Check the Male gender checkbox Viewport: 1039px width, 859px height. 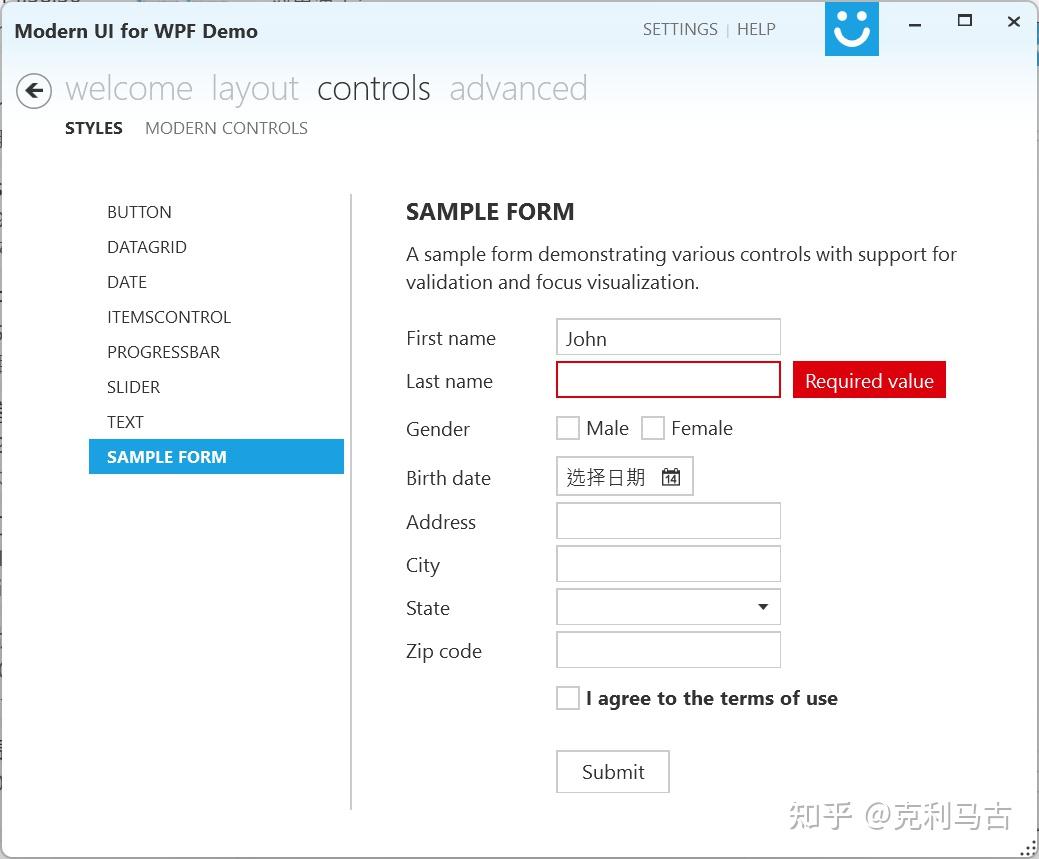(x=567, y=427)
